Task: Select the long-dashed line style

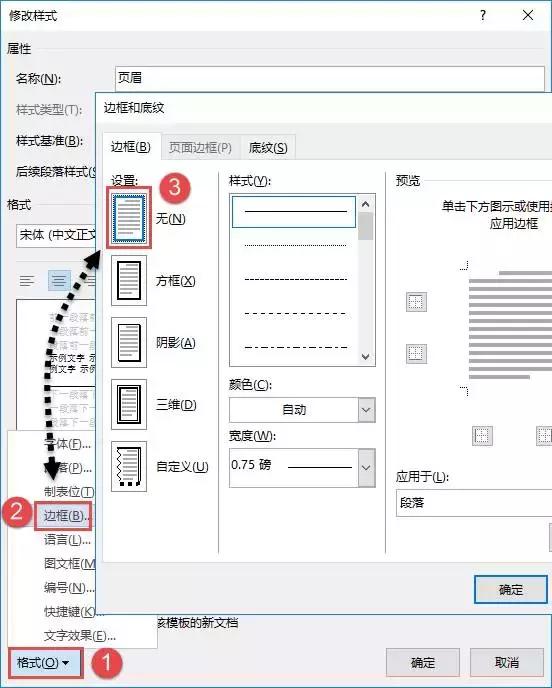Action: 295,313
